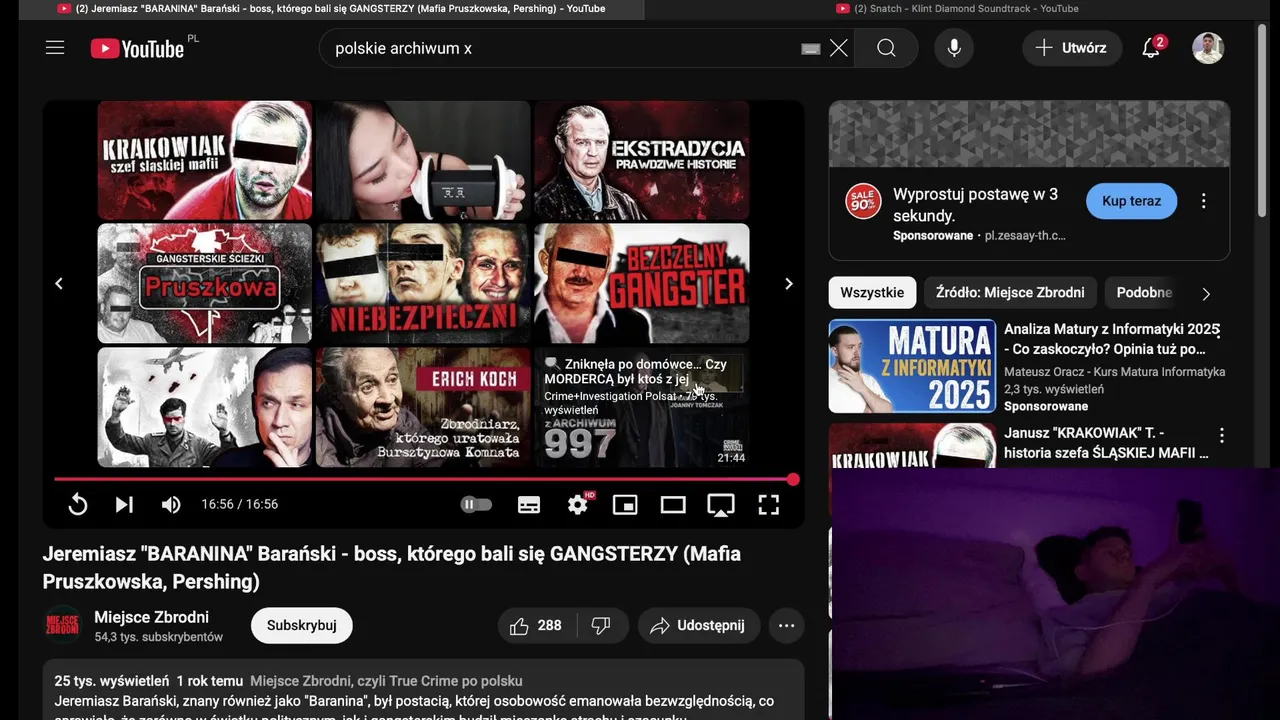Open the EKSTRADYCJA end-screen thumbnail
Image resolution: width=1280 pixels, height=720 pixels.
pos(641,160)
